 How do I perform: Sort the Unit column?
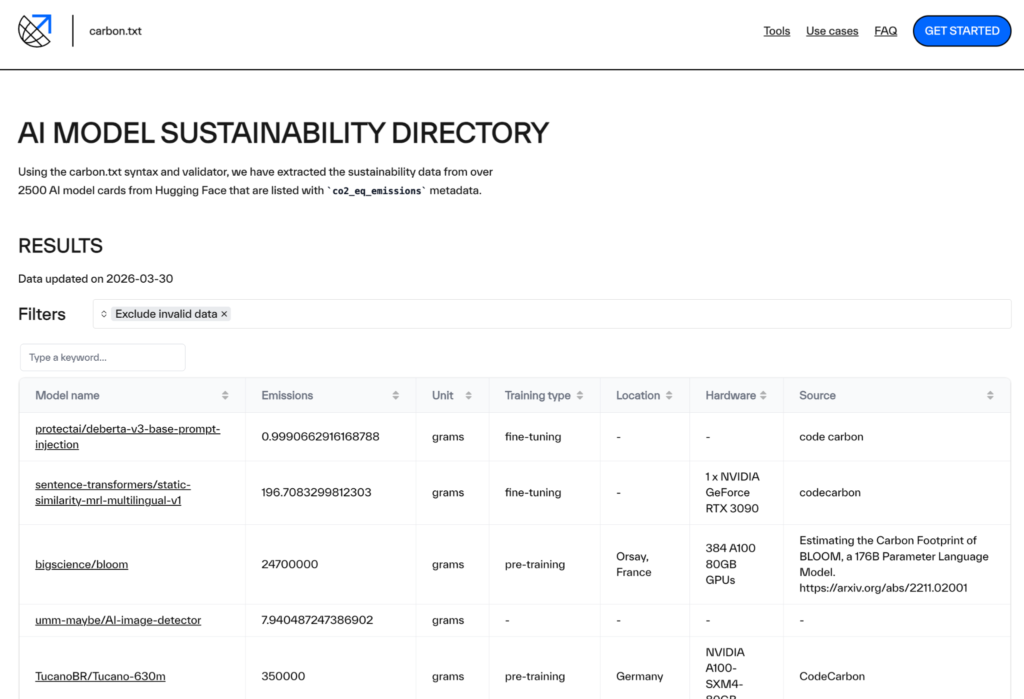470,395
